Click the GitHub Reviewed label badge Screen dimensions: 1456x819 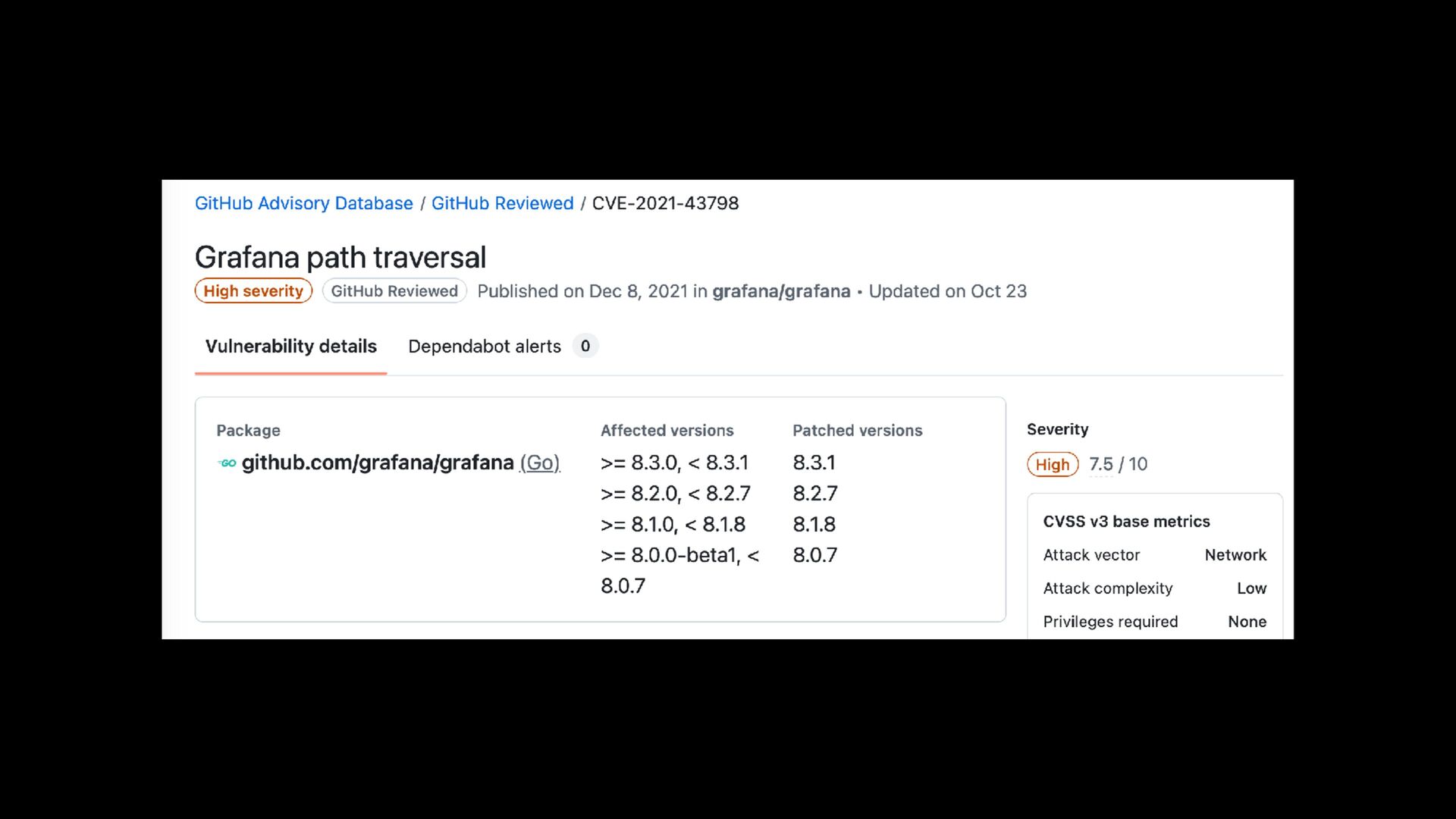[x=394, y=291]
